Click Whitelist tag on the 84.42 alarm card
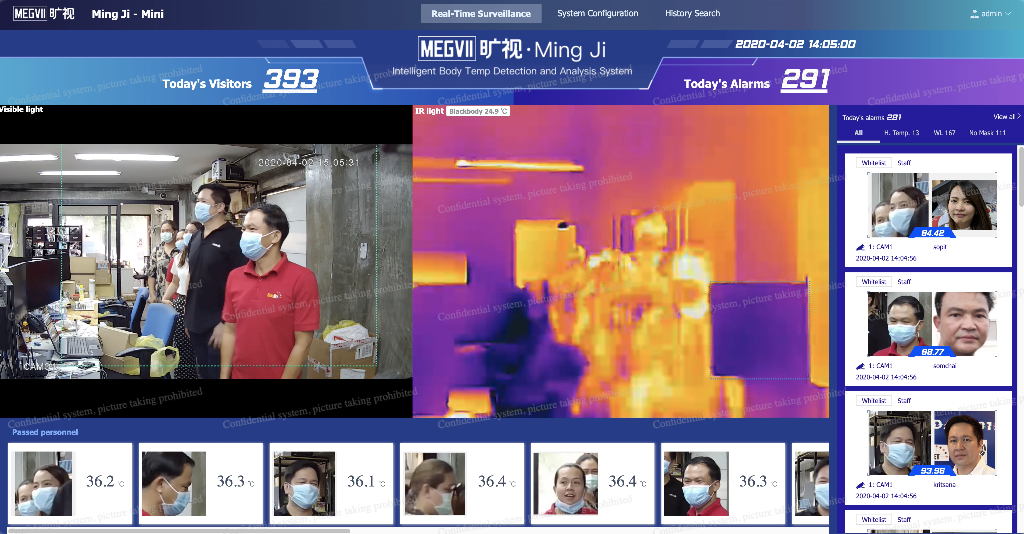 click(x=873, y=163)
